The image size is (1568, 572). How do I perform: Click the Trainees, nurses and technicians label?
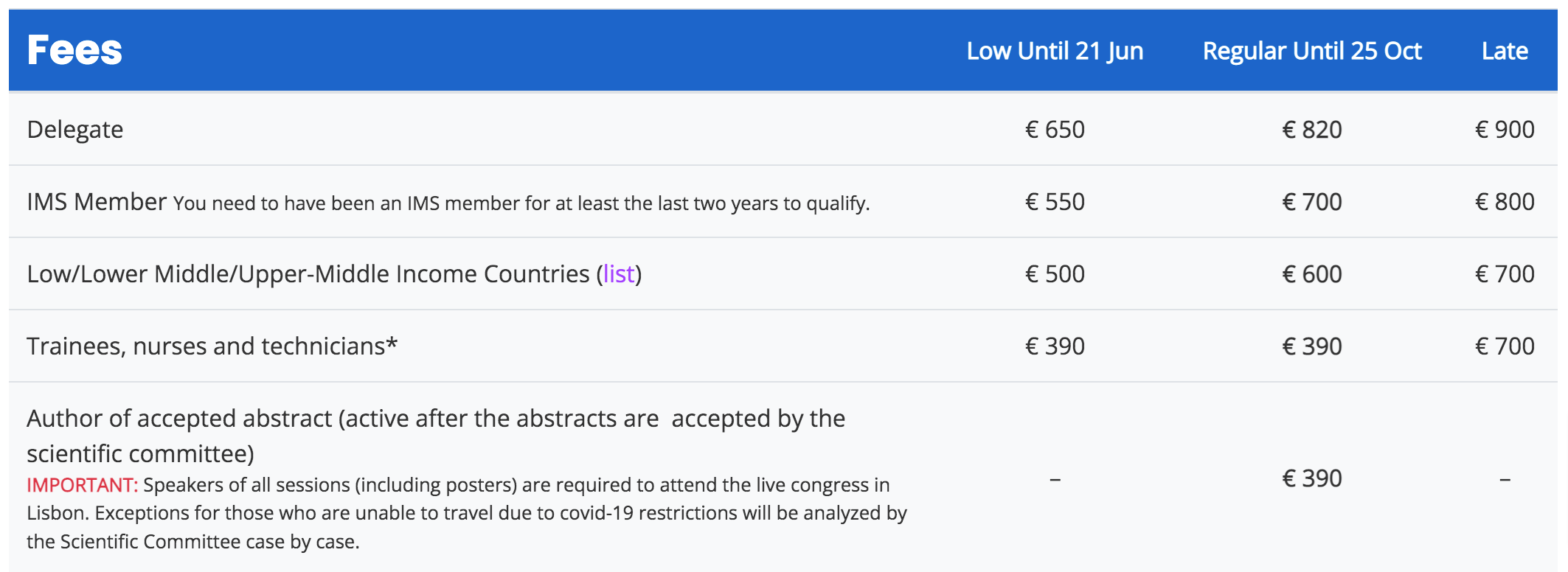pyautogui.click(x=212, y=346)
